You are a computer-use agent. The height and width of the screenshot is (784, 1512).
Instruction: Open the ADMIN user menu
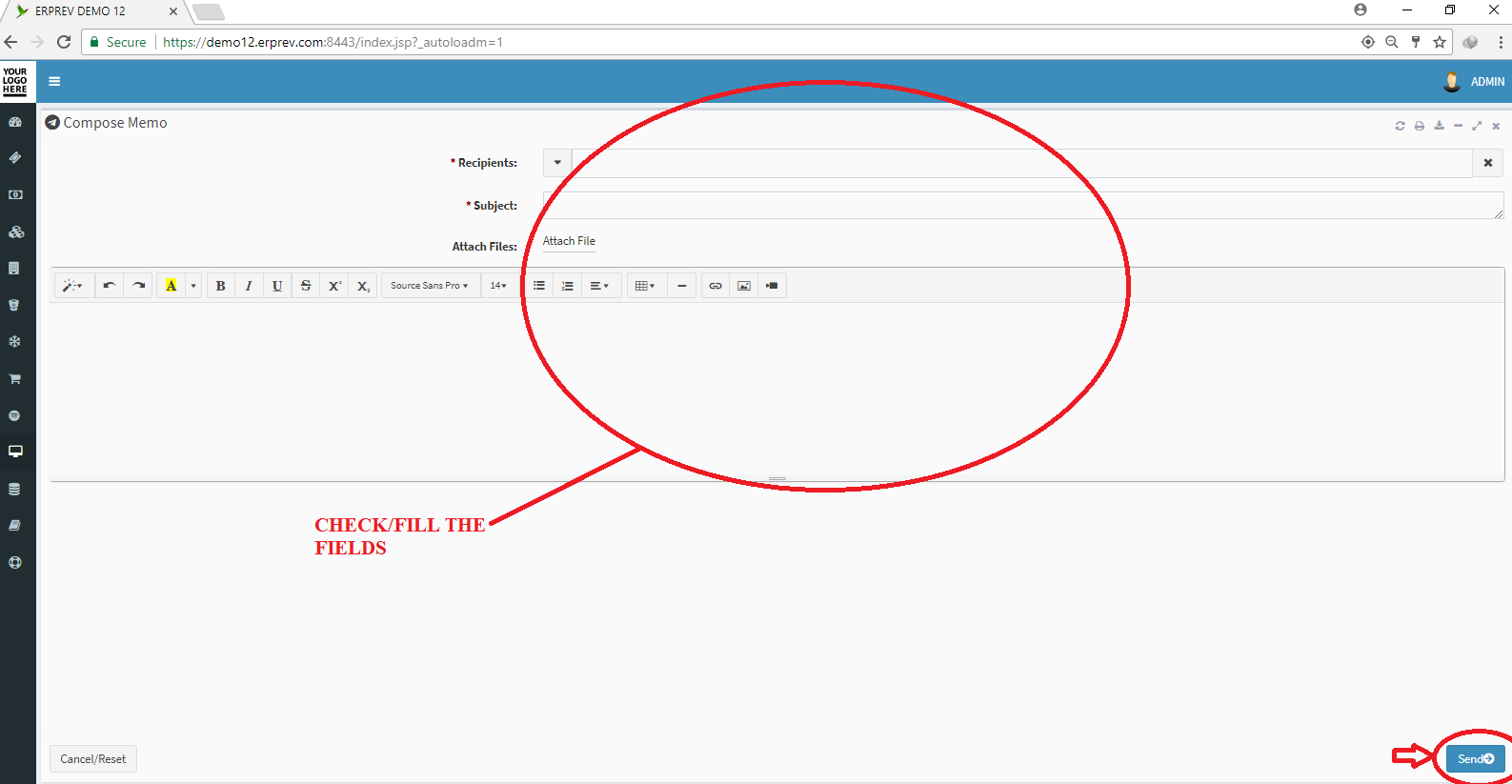tap(1474, 82)
